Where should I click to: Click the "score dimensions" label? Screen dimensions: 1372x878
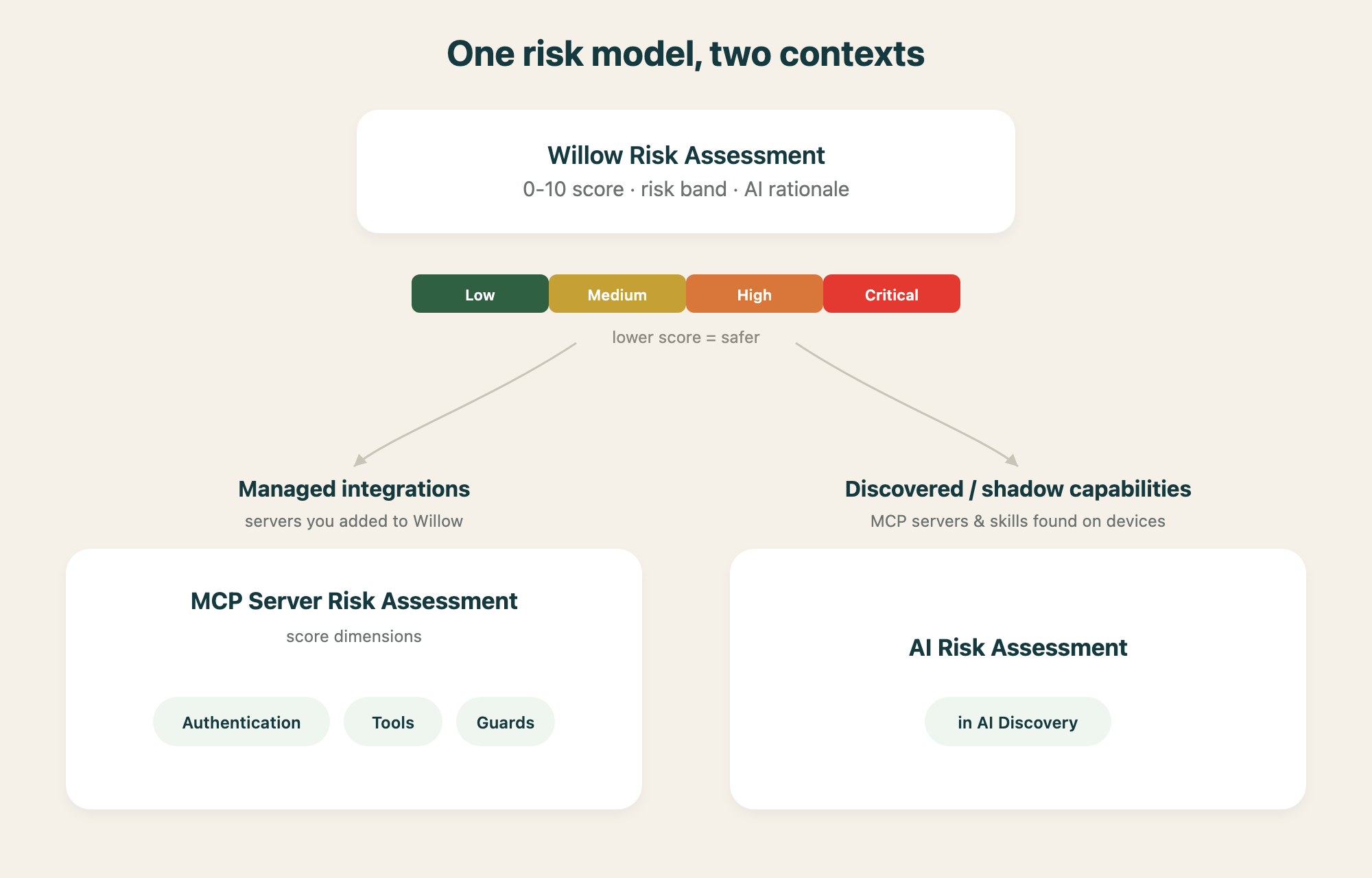pyautogui.click(x=354, y=637)
